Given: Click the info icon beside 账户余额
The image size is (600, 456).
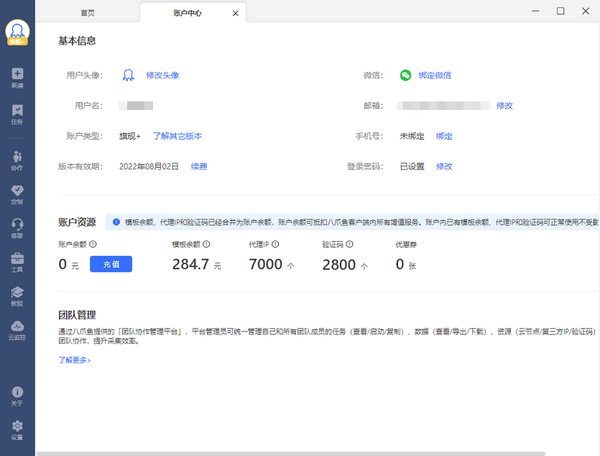Looking at the screenshot, I should coord(93,244).
